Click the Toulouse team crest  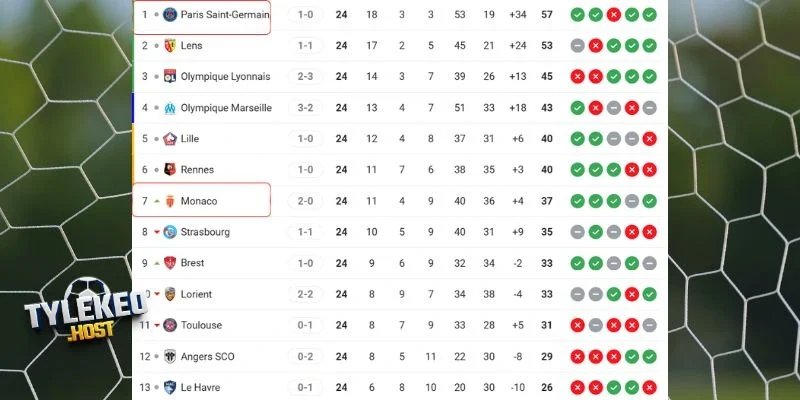(169, 325)
